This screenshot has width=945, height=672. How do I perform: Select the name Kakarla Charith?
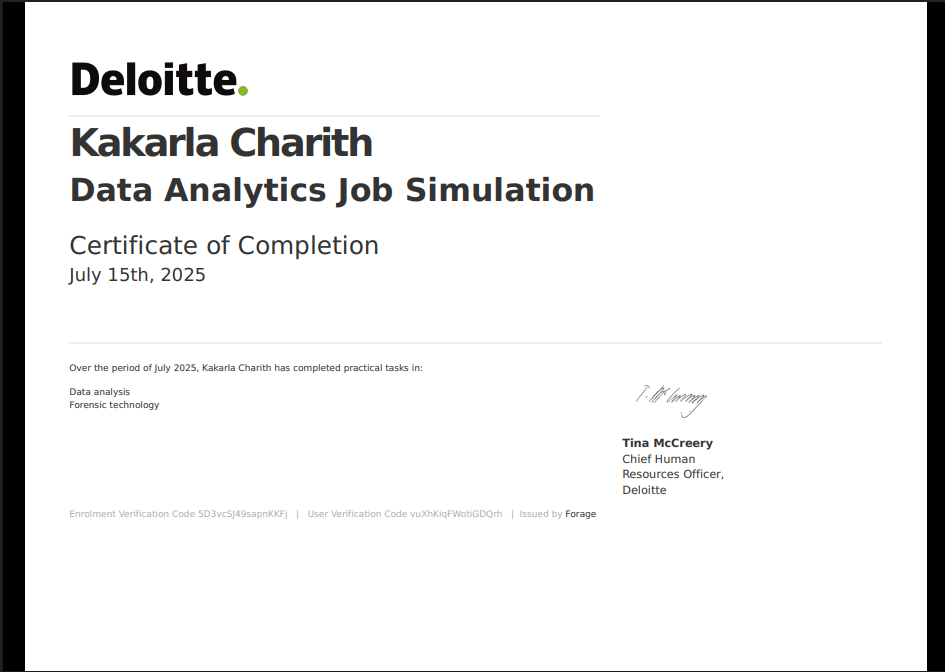(x=220, y=143)
